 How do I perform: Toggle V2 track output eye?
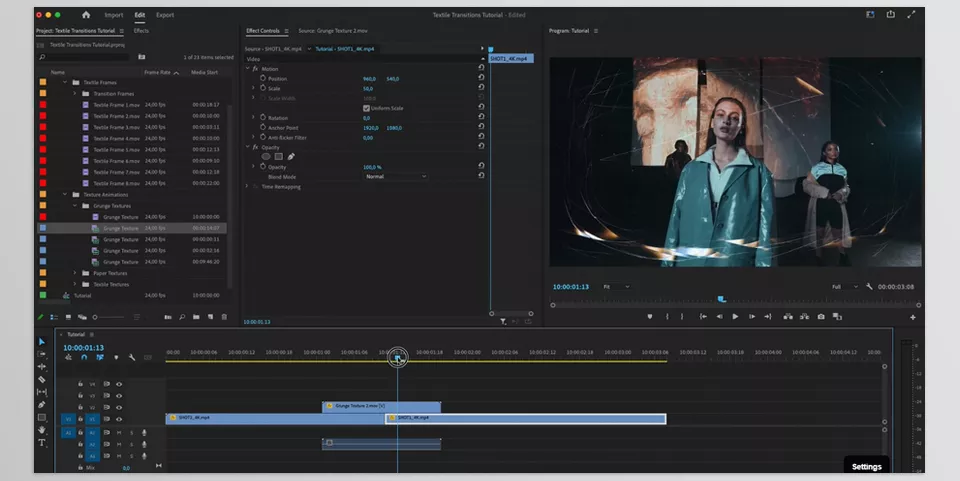119,408
